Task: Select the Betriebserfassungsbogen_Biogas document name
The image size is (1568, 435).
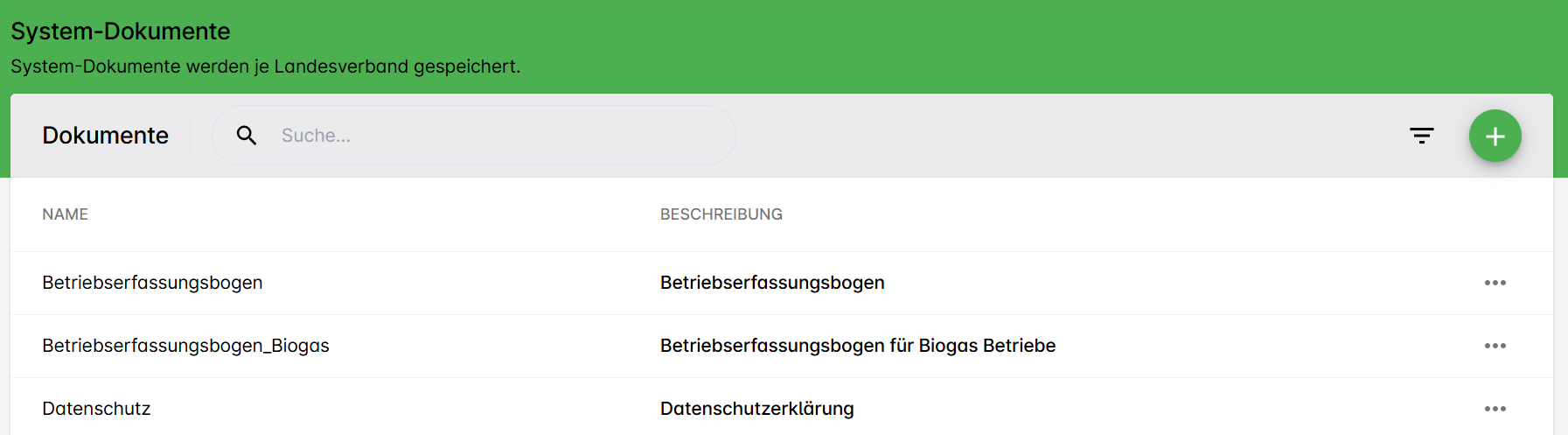Action: coord(185,346)
